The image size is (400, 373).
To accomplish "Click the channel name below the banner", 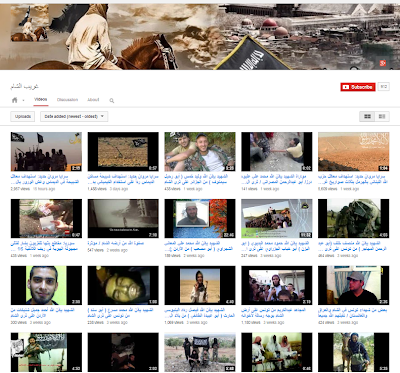I will [24, 86].
